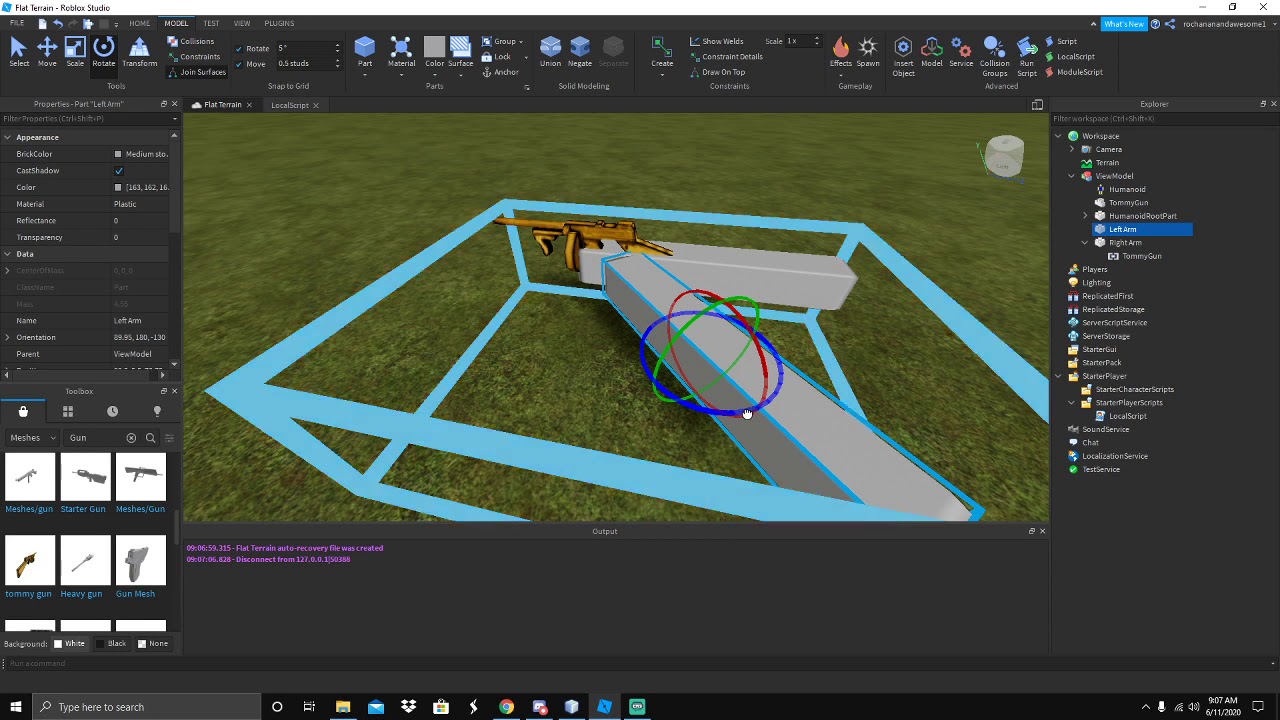Collapse the StarterPlayer node
Image resolution: width=1280 pixels, height=720 pixels.
1059,376
